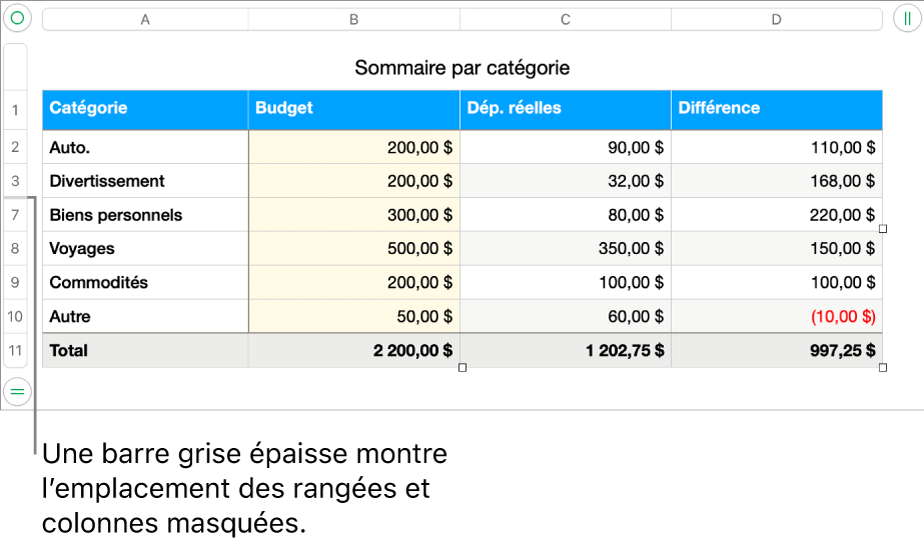Click the table select circle handle
The width and height of the screenshot is (924, 550).
pos(17,18)
